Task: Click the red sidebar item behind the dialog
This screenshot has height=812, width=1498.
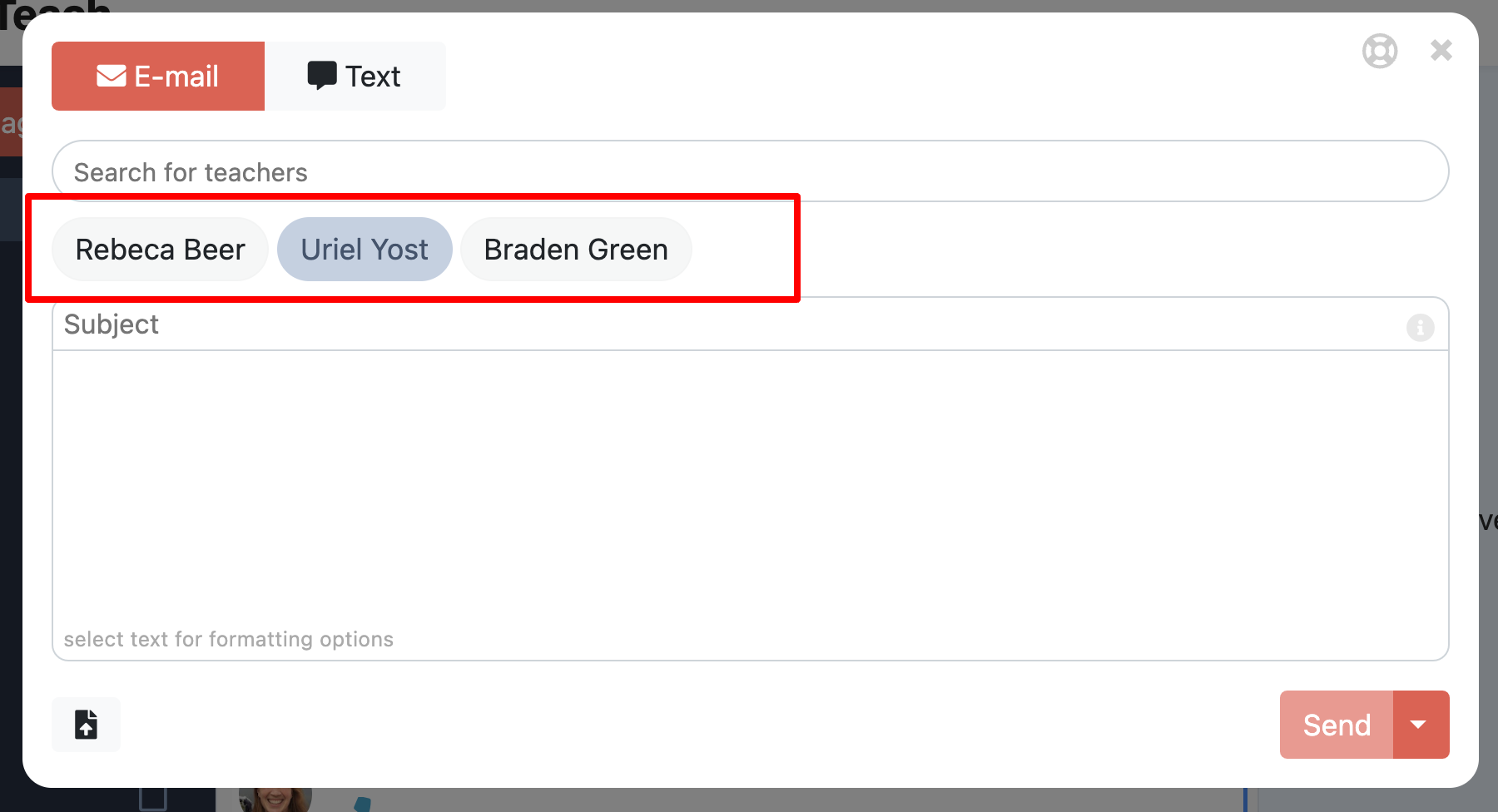Action: click(11, 123)
